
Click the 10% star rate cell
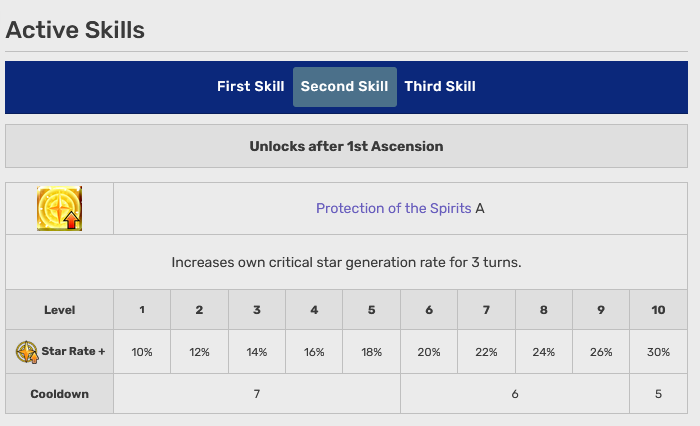click(x=142, y=352)
